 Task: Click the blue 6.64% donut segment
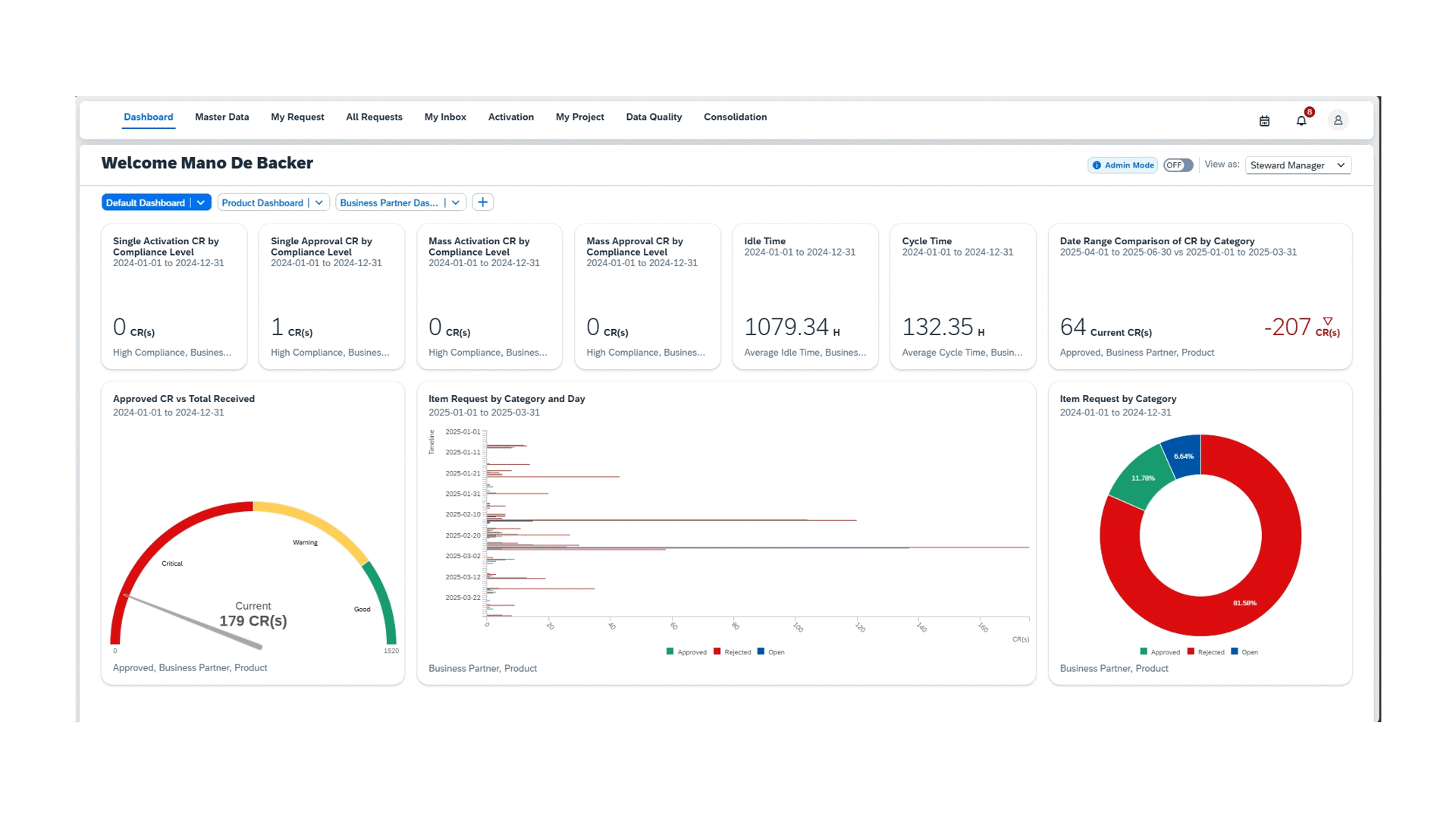1183,455
